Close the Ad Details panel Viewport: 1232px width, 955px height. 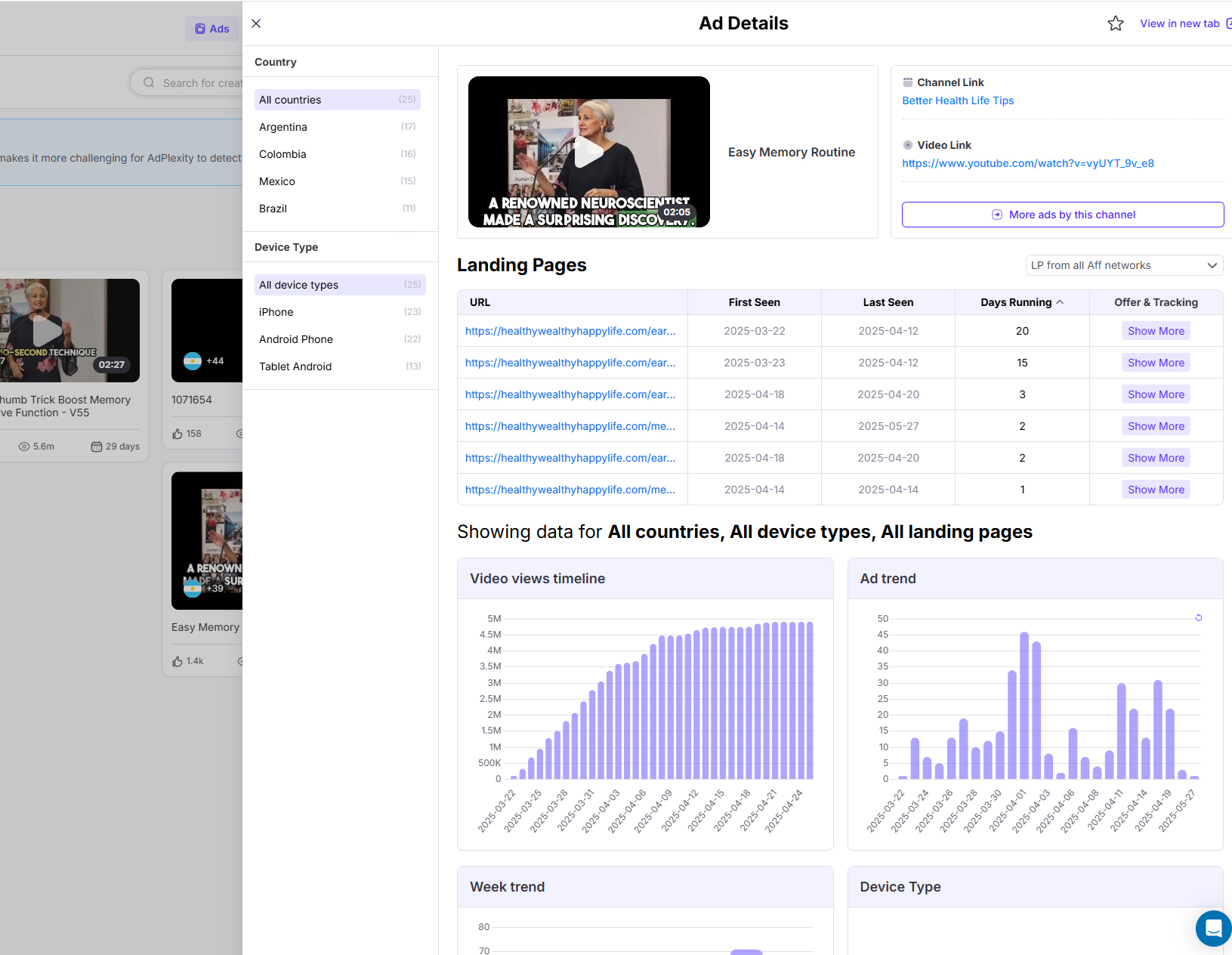[x=256, y=23]
